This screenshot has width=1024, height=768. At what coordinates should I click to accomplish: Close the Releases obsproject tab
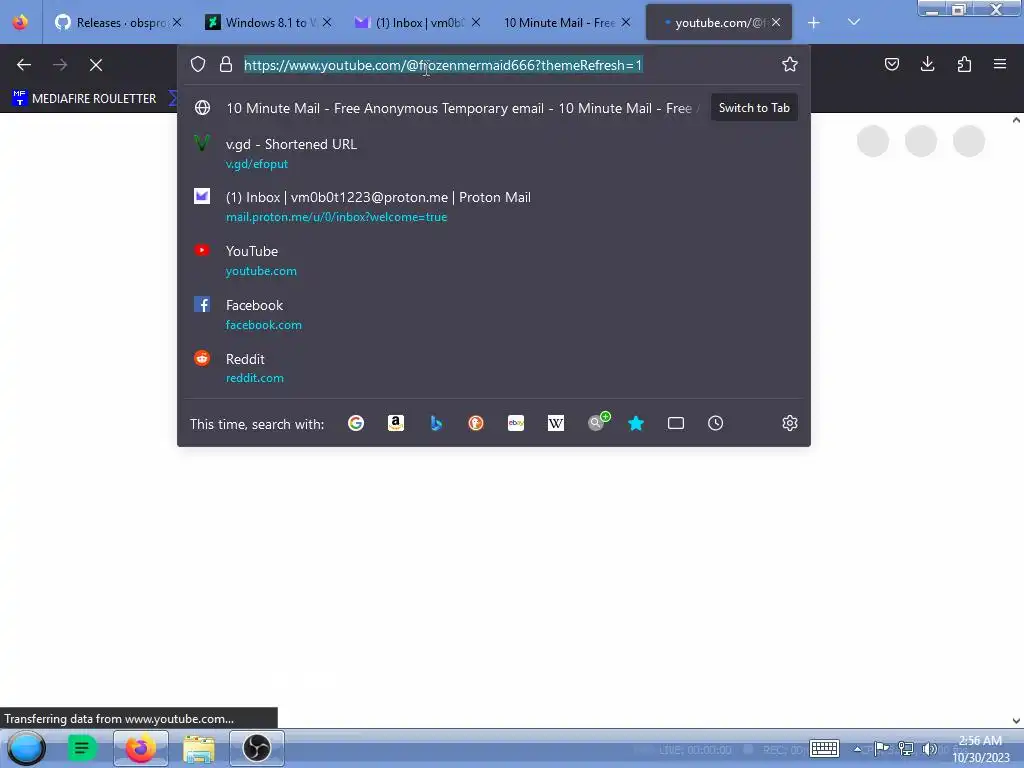pyautogui.click(x=177, y=22)
